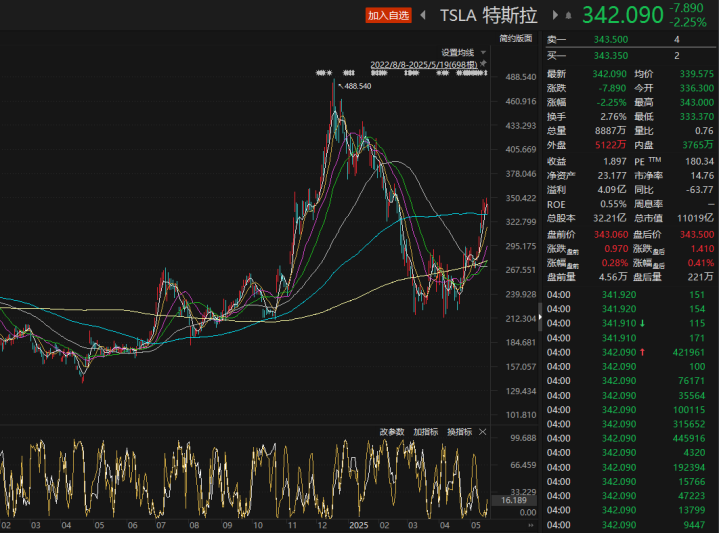
Task: Click 加指标 to add an indicator
Action: pyautogui.click(x=426, y=432)
